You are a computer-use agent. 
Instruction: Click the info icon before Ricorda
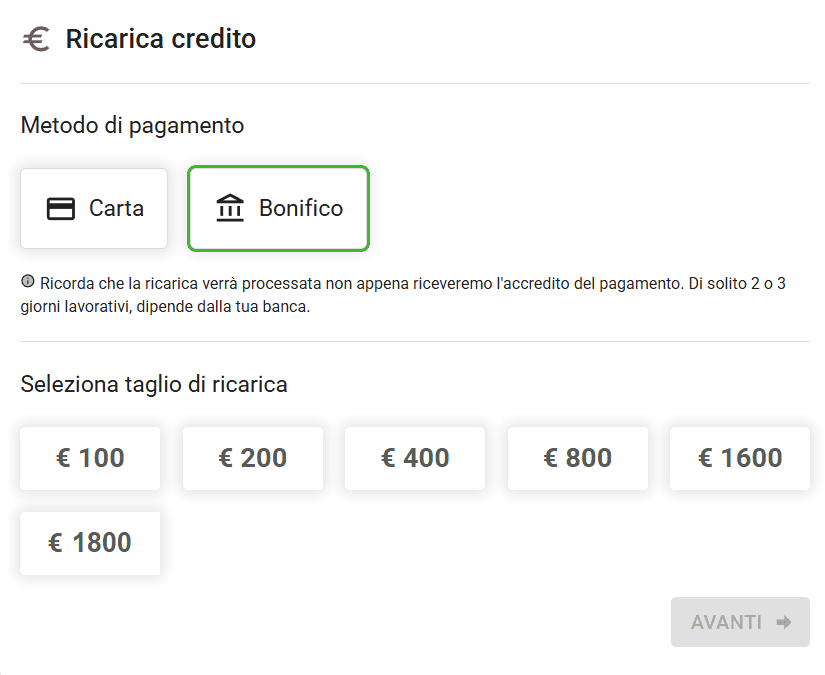pyautogui.click(x=27, y=281)
